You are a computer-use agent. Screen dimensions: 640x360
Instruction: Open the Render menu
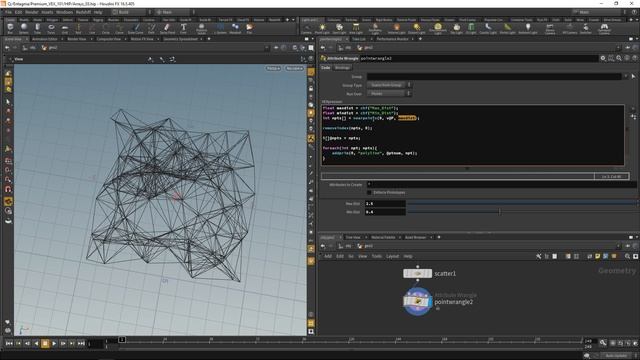[32, 12]
